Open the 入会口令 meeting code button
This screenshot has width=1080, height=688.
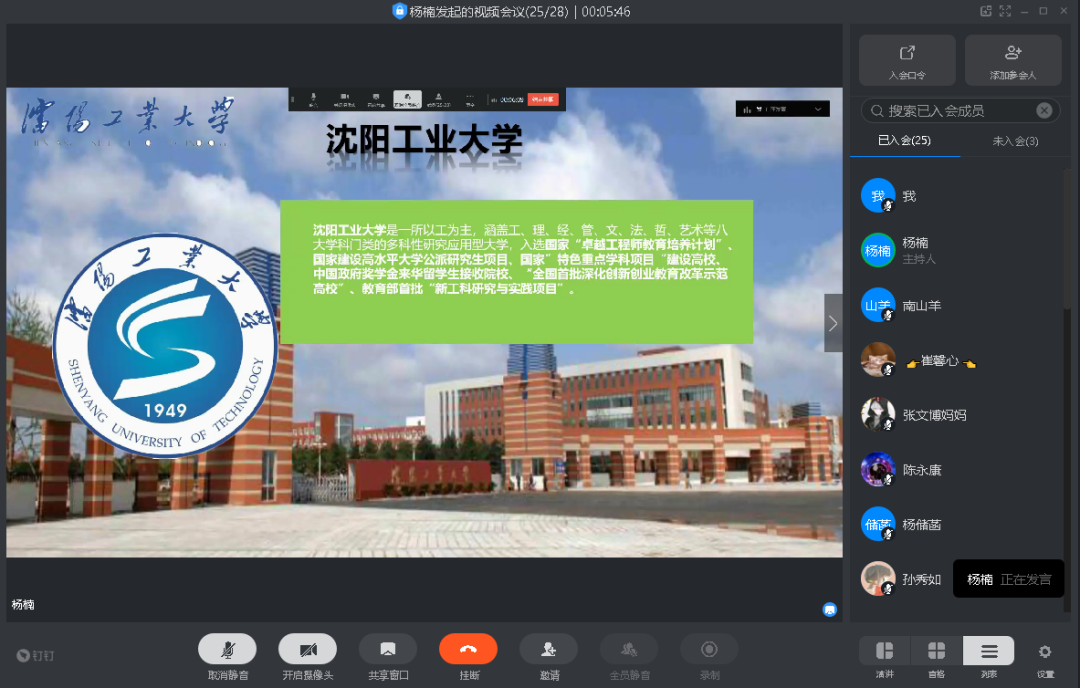coord(907,61)
